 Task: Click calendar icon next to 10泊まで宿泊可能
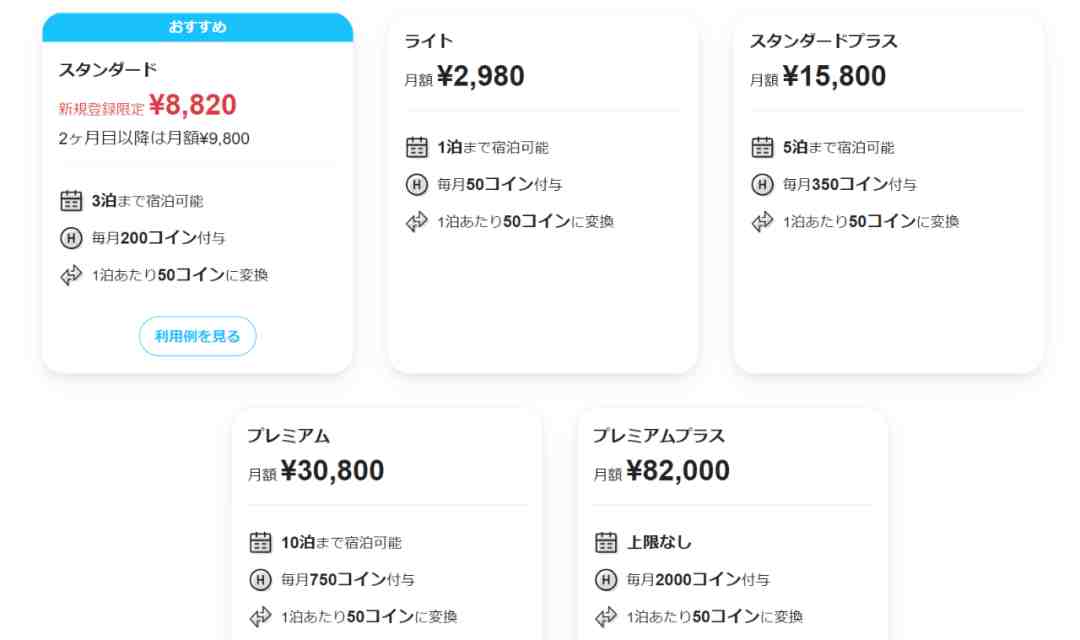260,543
